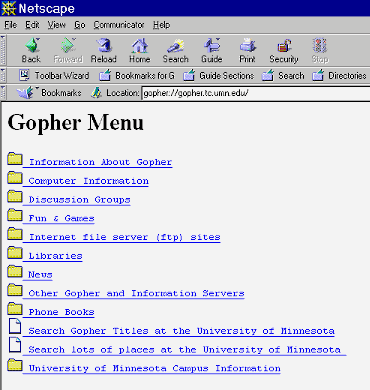The height and width of the screenshot is (390, 370).
Task: Print the current page
Action: 247,51
